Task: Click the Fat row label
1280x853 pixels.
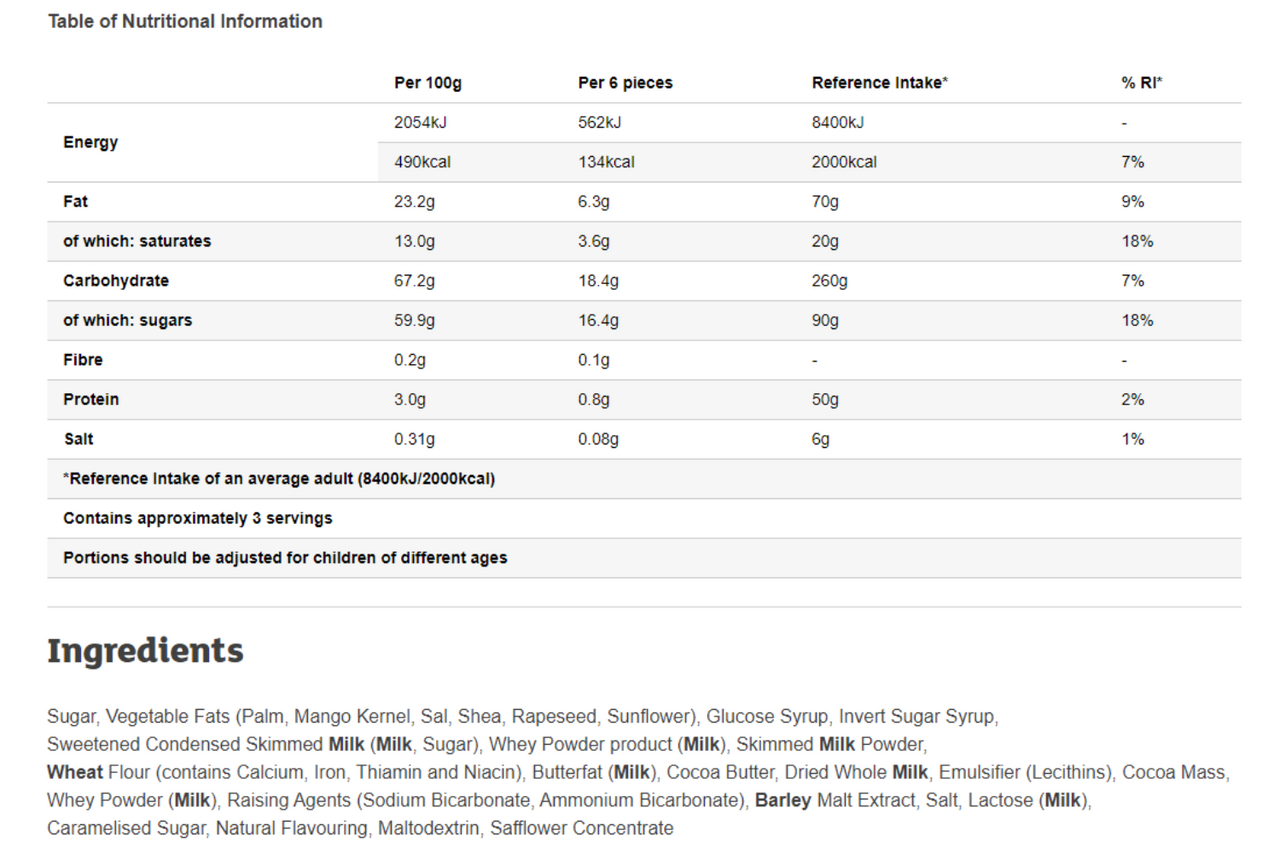Action: tap(75, 201)
